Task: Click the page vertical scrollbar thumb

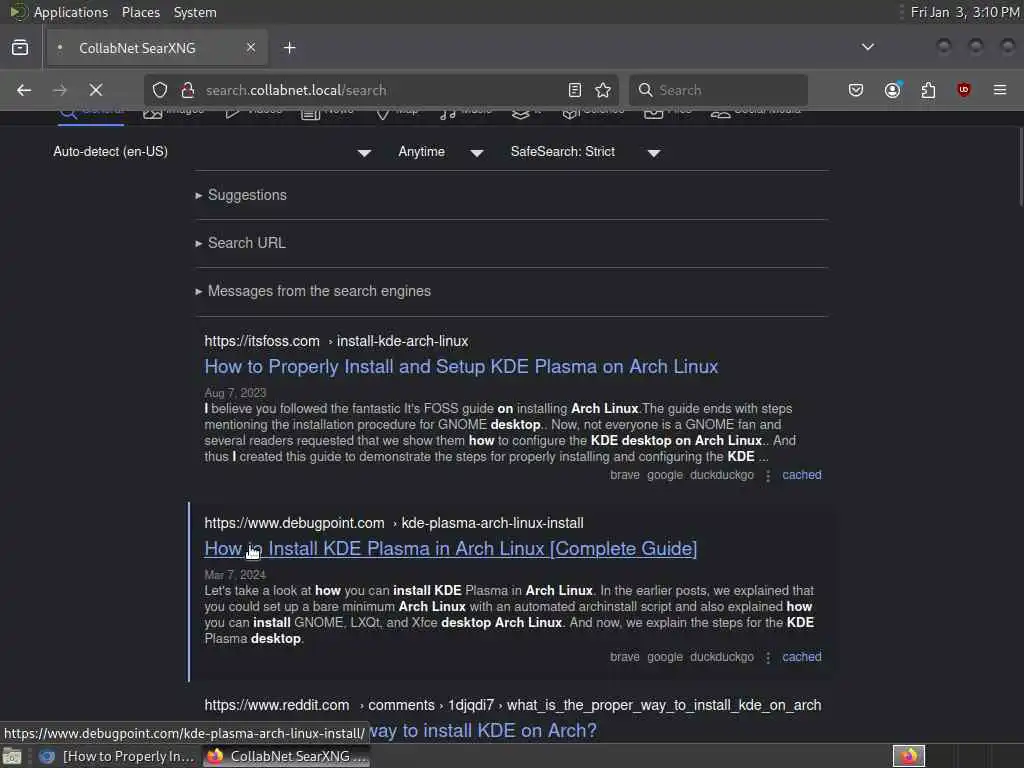Action: click(x=1021, y=167)
